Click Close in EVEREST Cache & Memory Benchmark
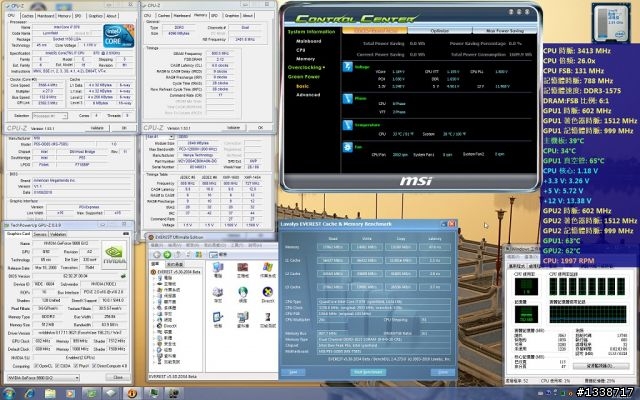Screen dimensions: 640x400 click(x=443, y=372)
